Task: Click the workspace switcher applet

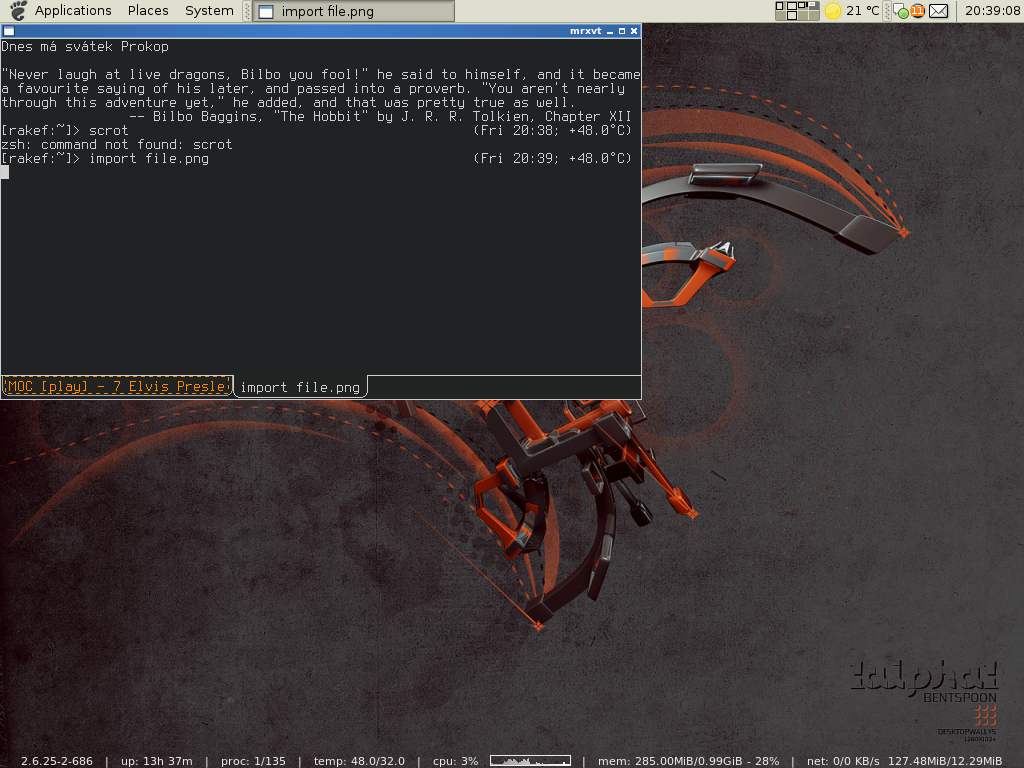Action: (x=797, y=10)
